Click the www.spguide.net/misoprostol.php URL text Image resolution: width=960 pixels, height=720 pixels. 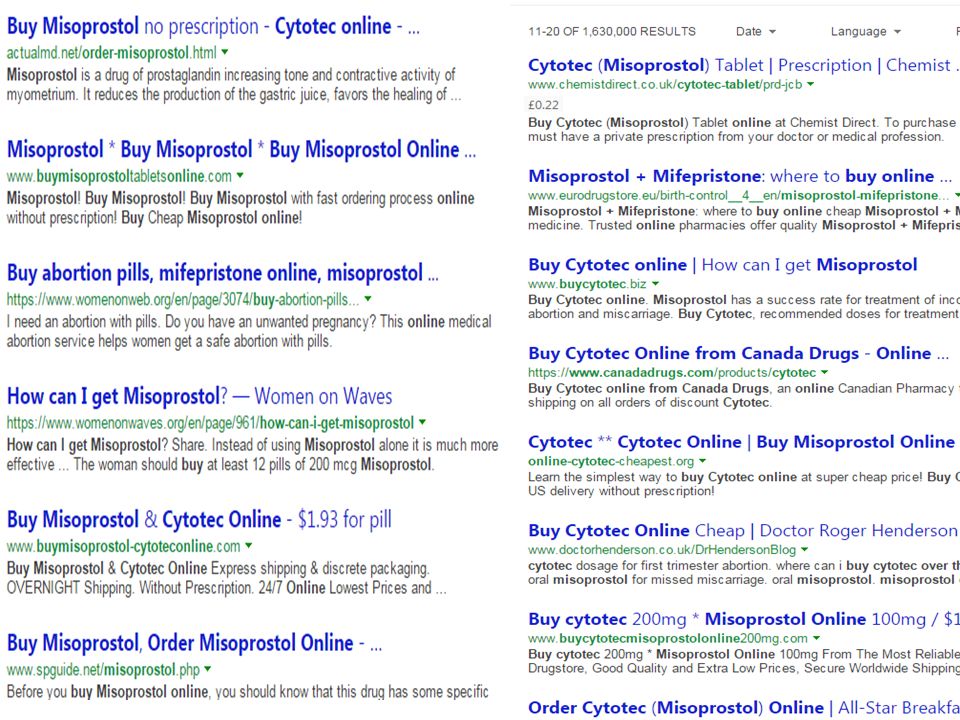[103, 670]
